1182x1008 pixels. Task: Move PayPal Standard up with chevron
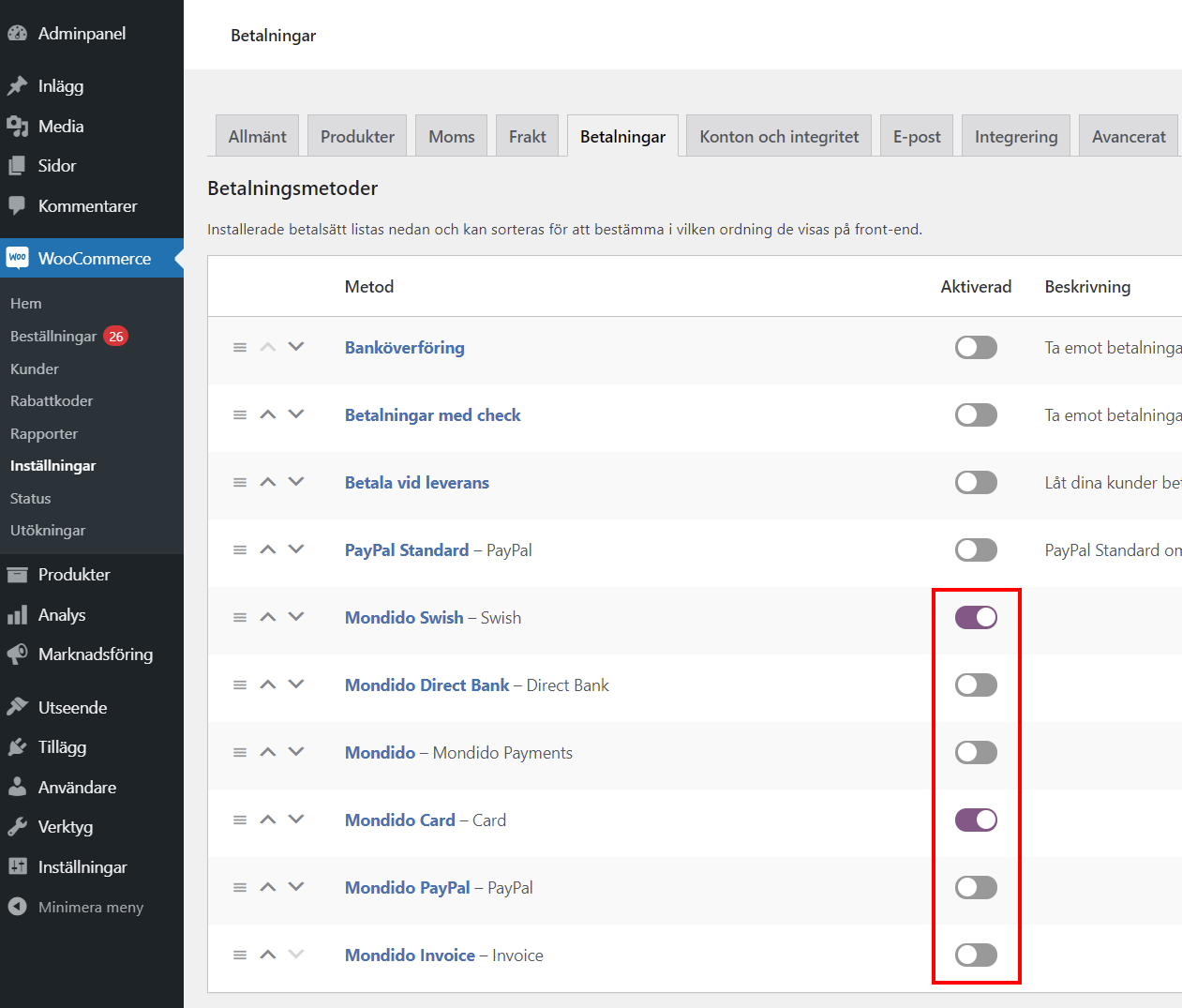click(268, 549)
